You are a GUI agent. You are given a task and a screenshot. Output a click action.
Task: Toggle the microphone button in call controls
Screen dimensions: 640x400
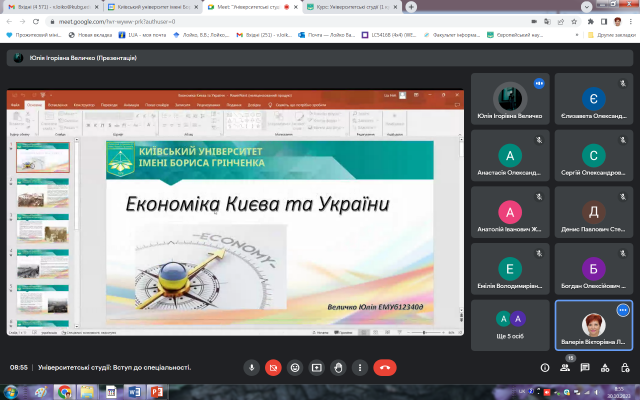(x=252, y=367)
